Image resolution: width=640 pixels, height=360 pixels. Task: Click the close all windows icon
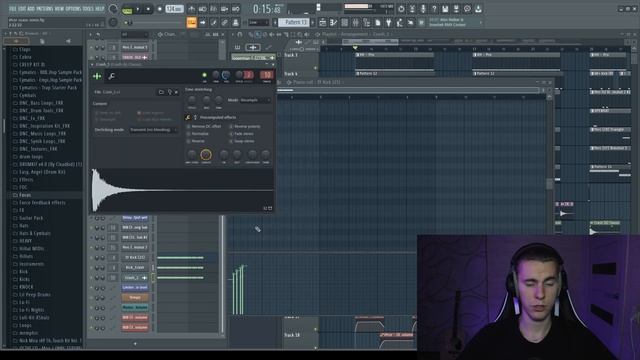(x=410, y=22)
